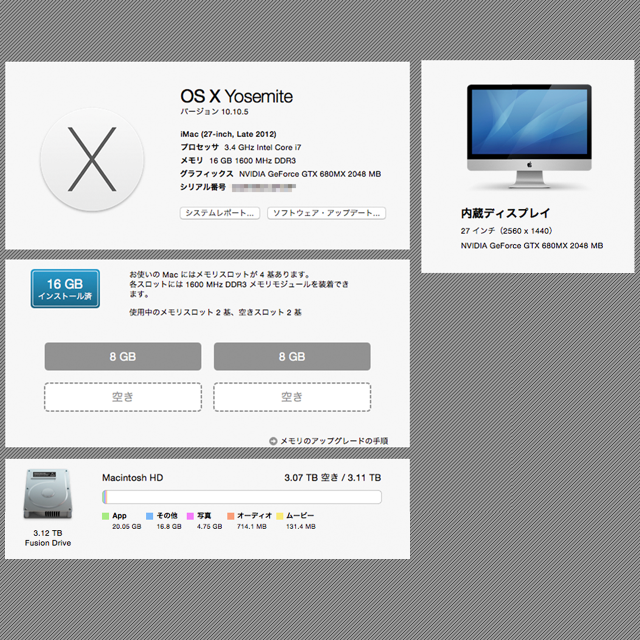The height and width of the screenshot is (640, 640).
Task: Click the 16 GB インストール済 memory badge
Action: tap(65, 289)
